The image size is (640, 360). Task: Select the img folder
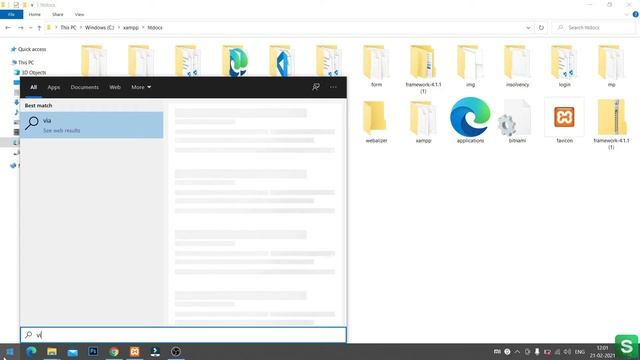tap(470, 66)
